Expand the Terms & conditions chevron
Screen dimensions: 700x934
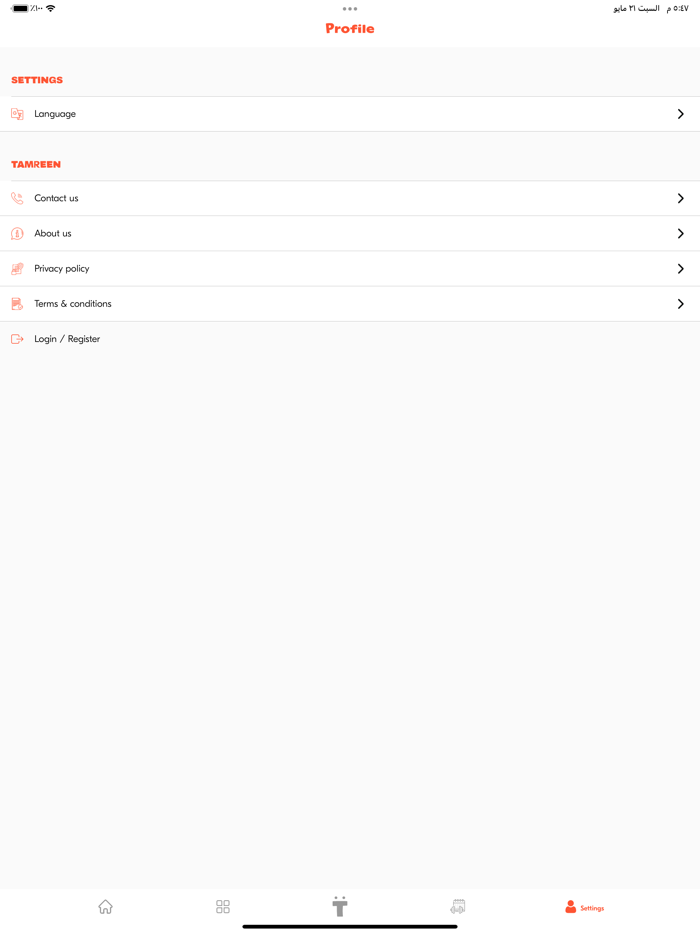[681, 303]
